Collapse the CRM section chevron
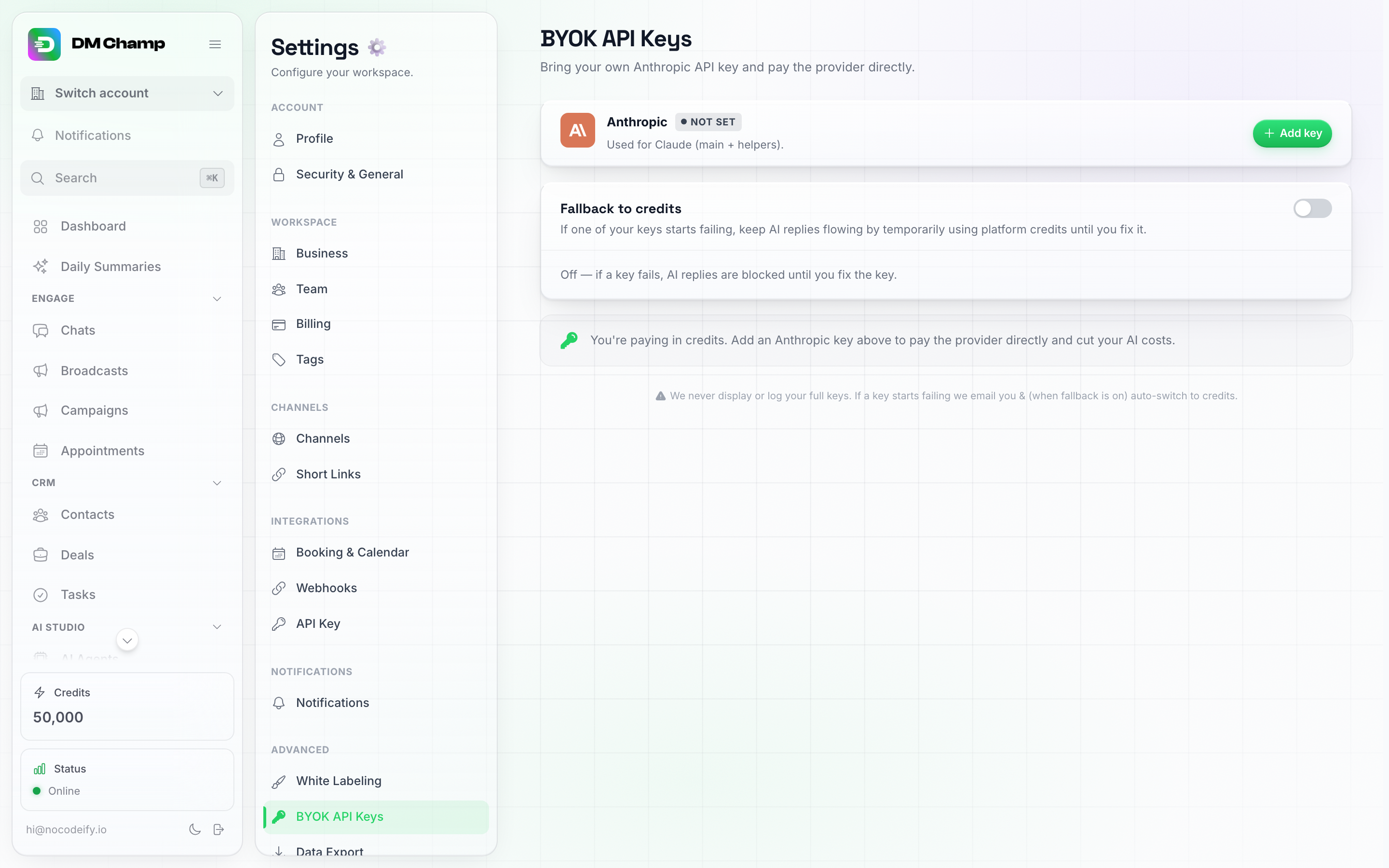 pos(217,483)
